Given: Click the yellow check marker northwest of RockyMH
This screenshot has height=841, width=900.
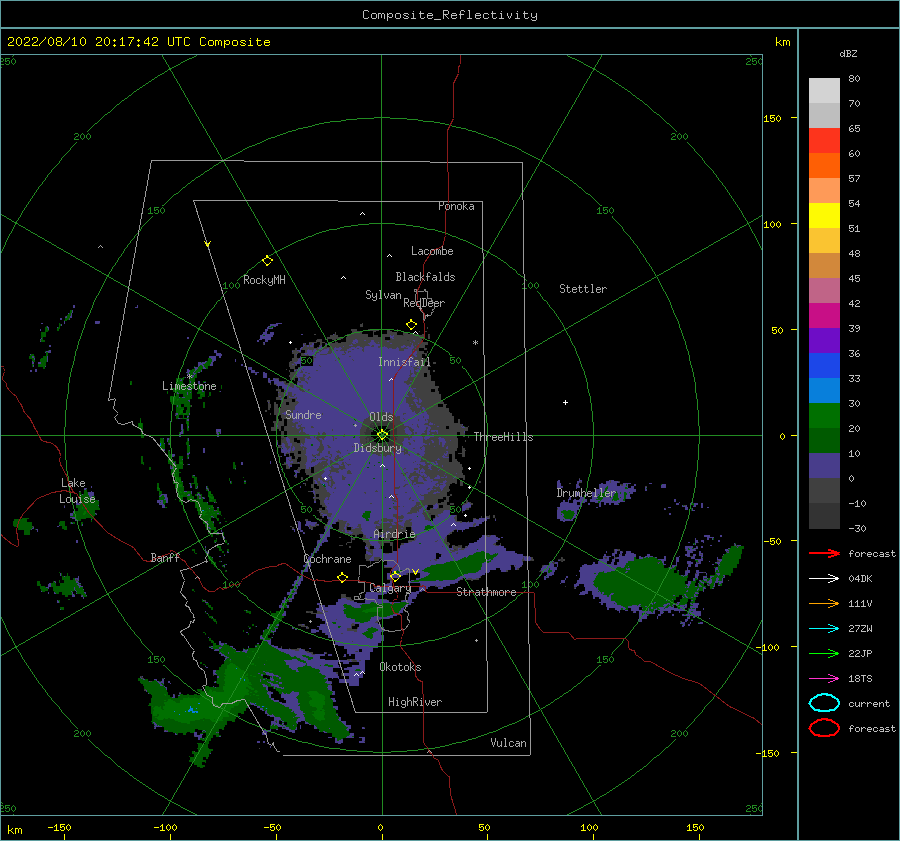Looking at the screenshot, I should pos(208,244).
